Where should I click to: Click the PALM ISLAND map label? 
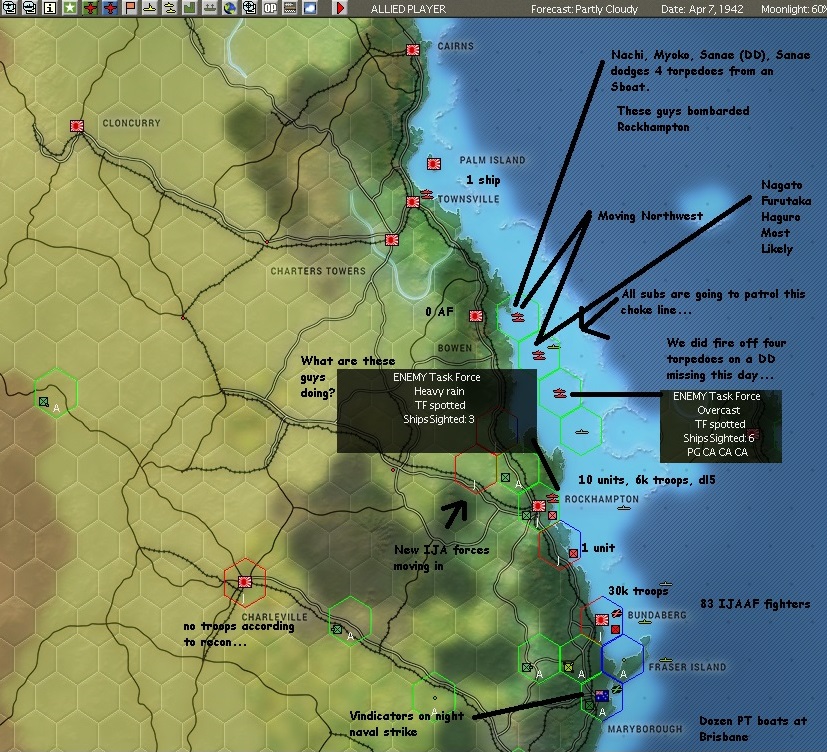point(492,160)
